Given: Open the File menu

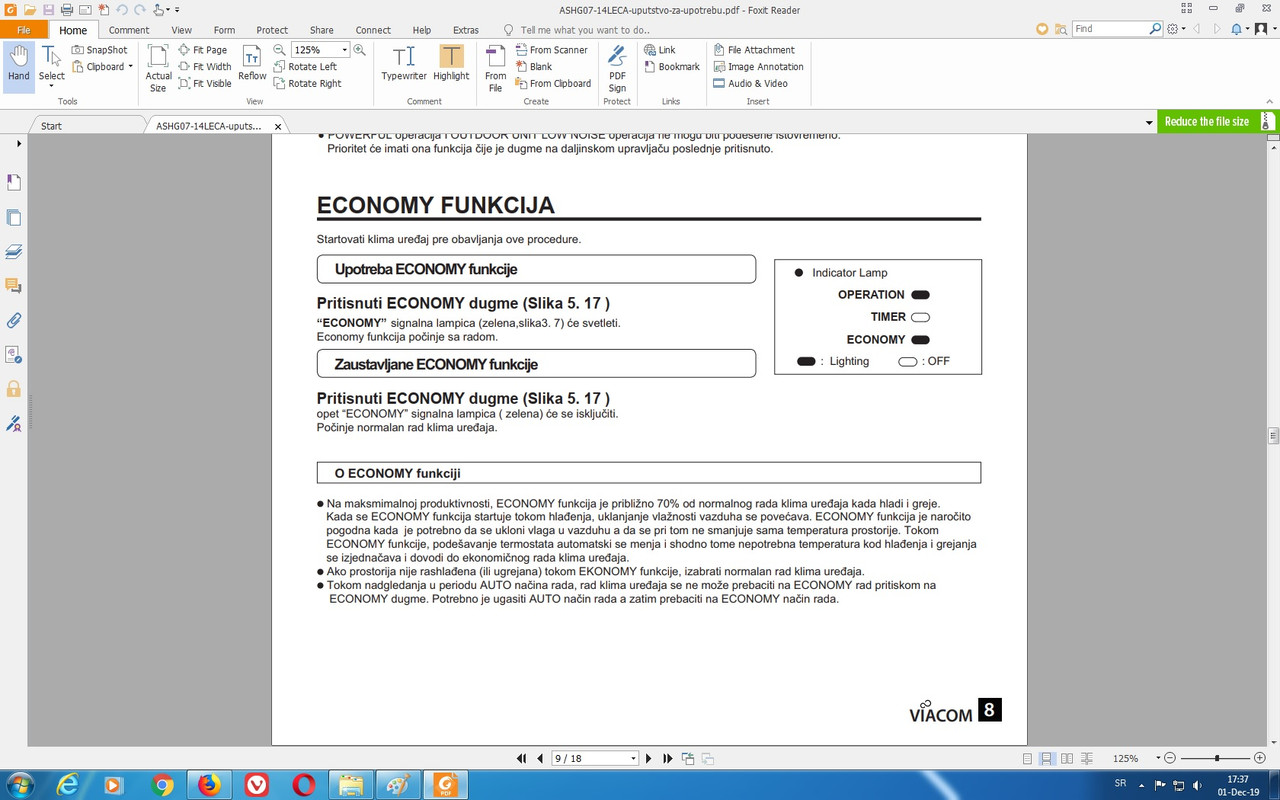Looking at the screenshot, I should click(x=23, y=30).
